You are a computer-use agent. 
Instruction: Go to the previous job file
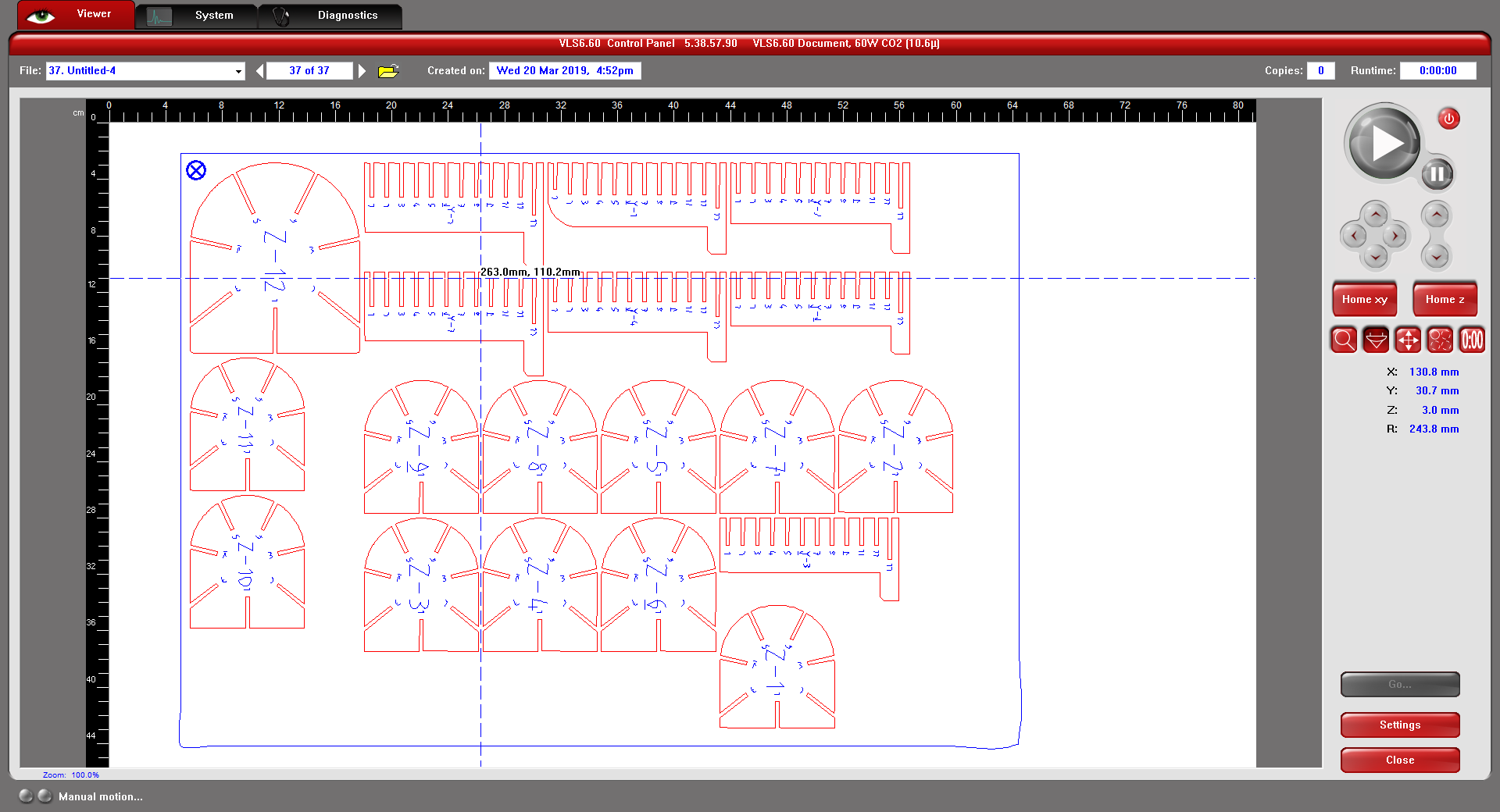[x=259, y=71]
